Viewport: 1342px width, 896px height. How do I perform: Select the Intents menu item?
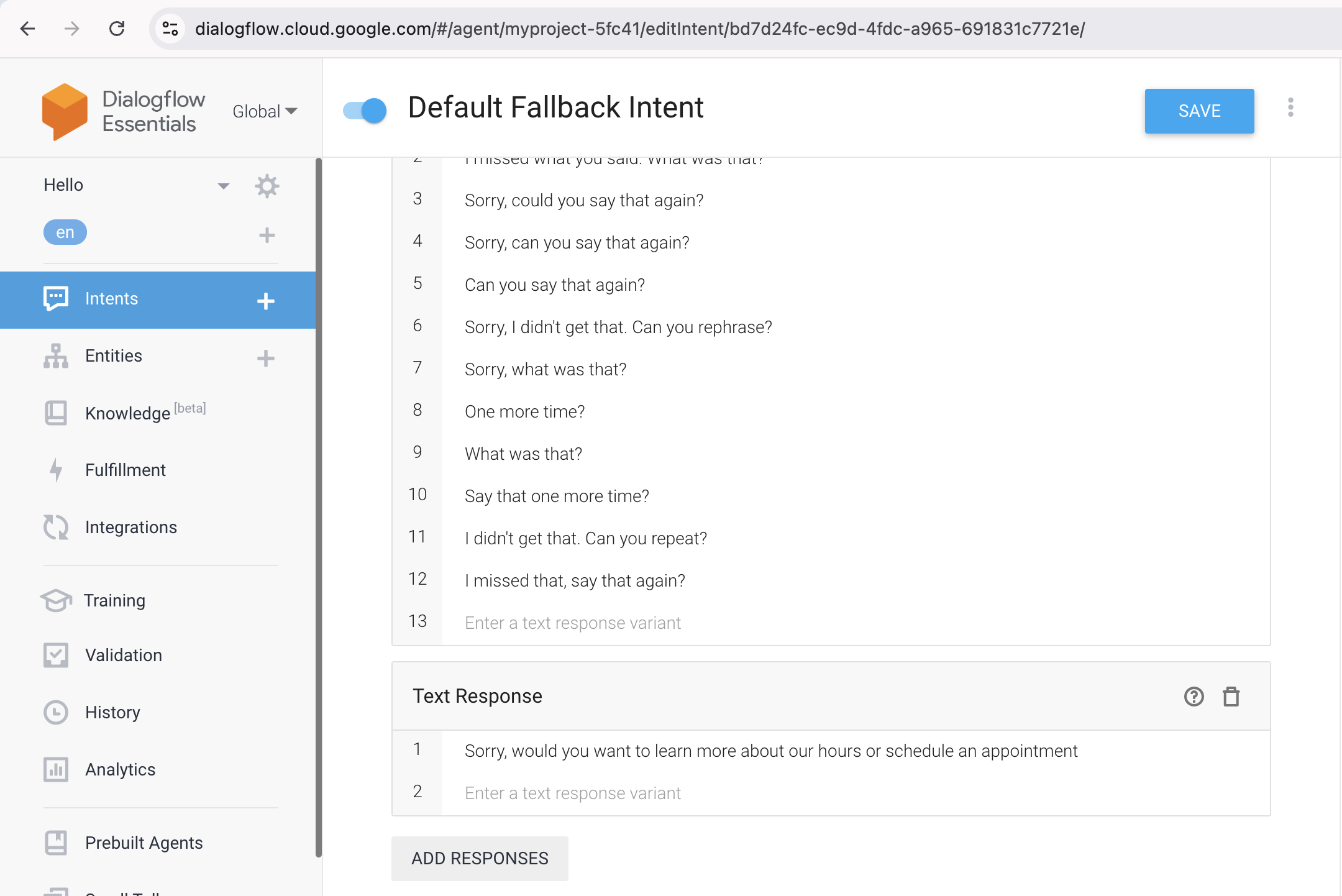[x=112, y=298]
